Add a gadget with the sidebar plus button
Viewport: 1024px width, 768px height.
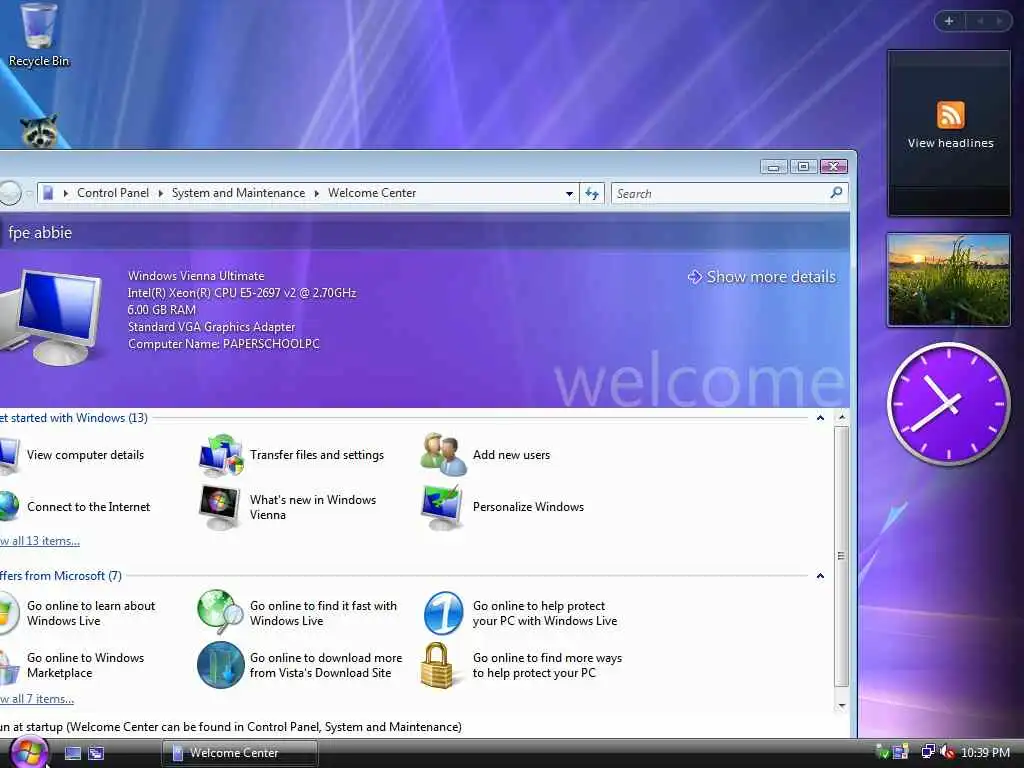point(949,21)
